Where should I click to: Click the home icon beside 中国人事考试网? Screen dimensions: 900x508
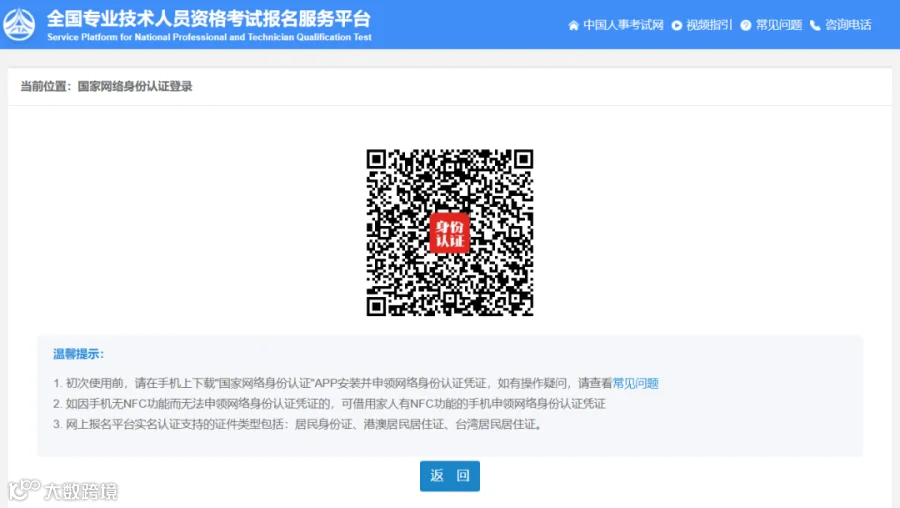[573, 25]
